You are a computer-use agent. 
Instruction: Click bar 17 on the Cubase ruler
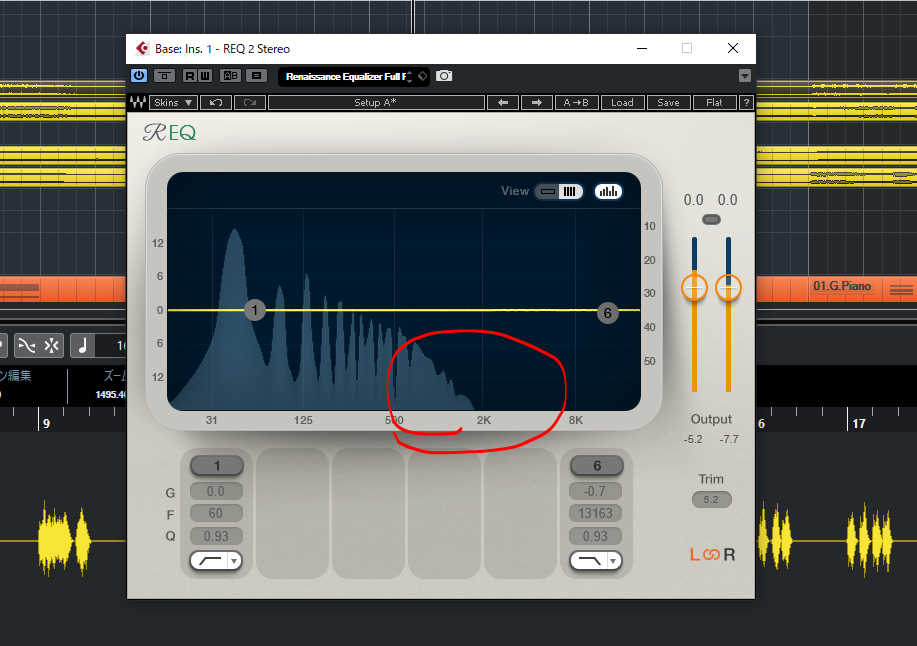pos(859,423)
